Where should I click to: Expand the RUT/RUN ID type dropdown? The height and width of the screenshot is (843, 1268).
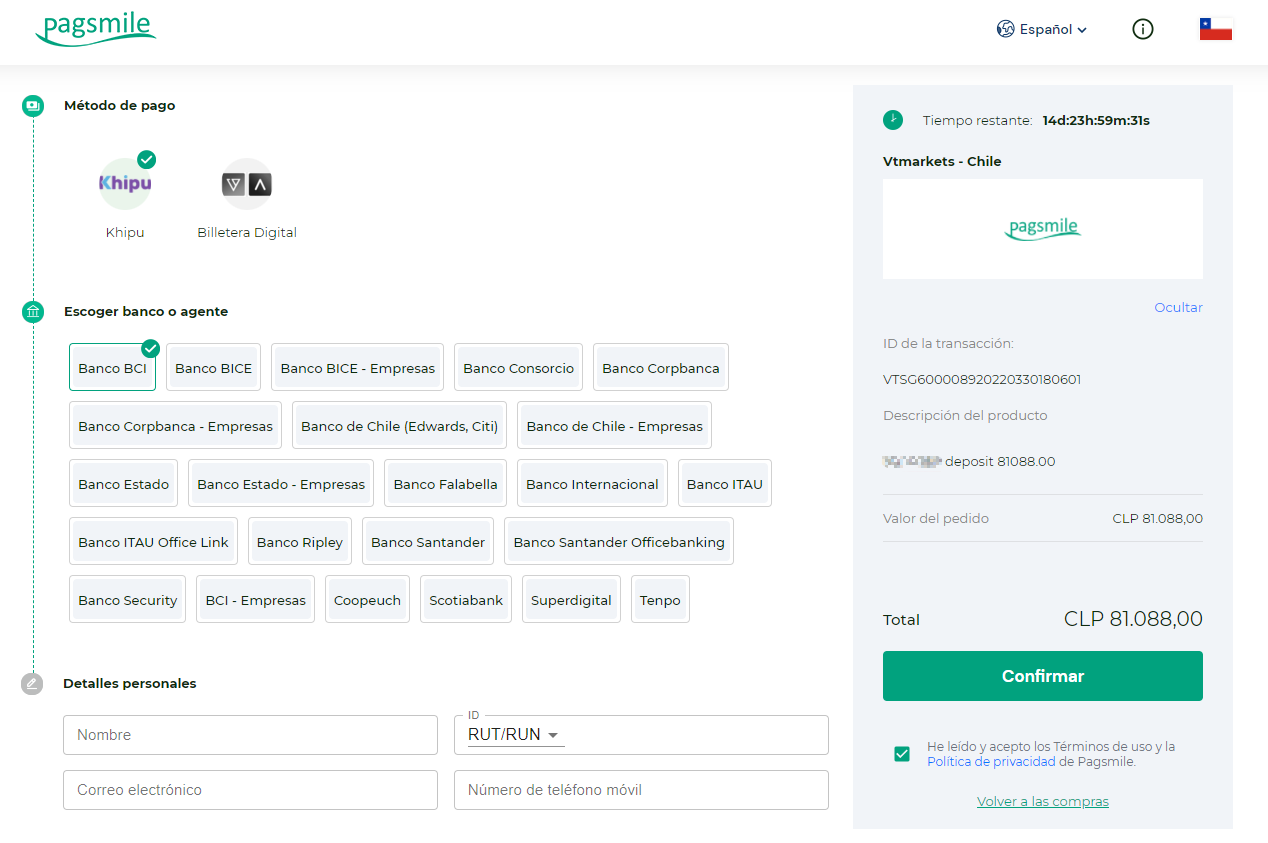[x=515, y=735]
